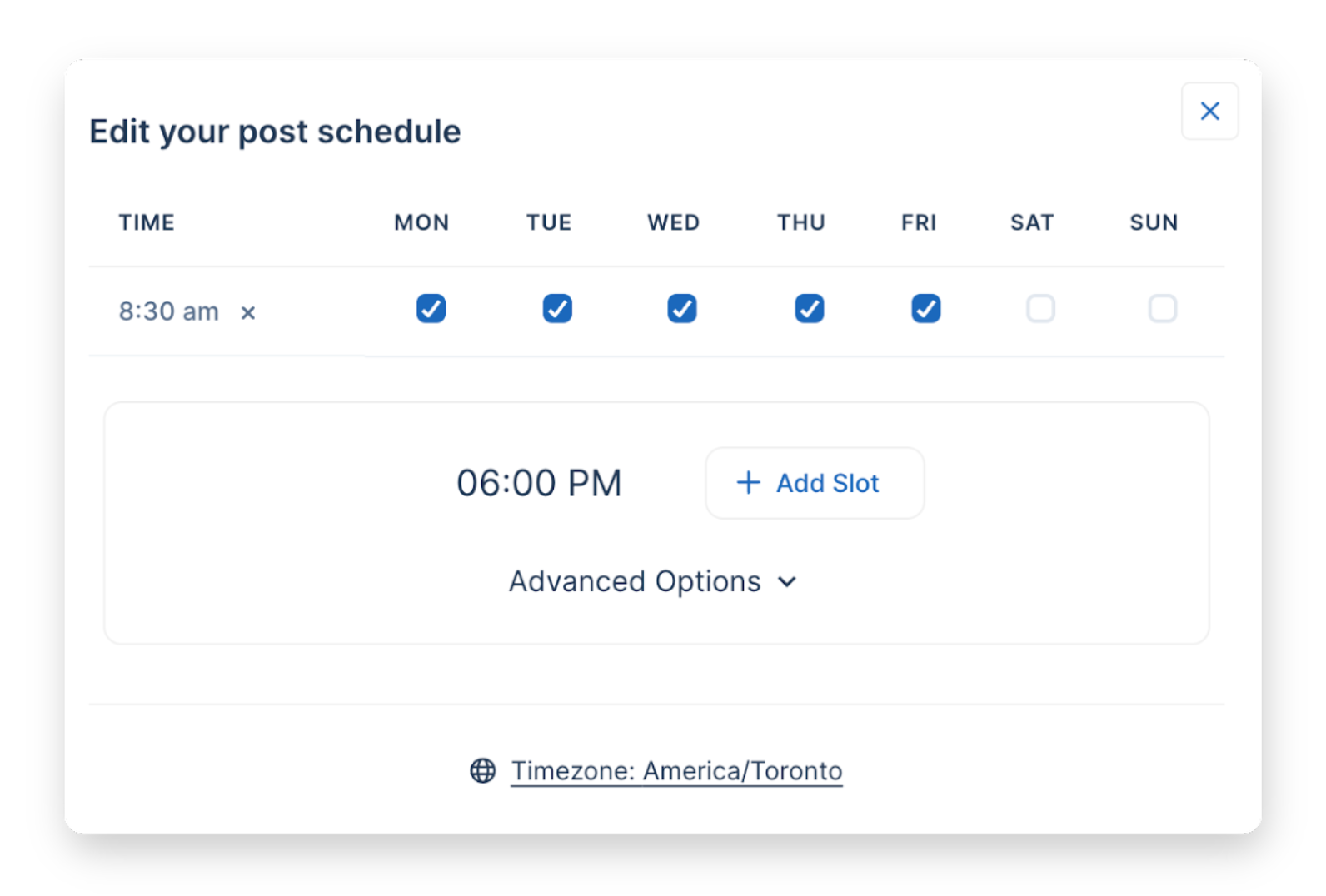Image resolution: width=1326 pixels, height=896 pixels.
Task: Expand Advanced Options section
Action: pyautogui.click(x=635, y=581)
